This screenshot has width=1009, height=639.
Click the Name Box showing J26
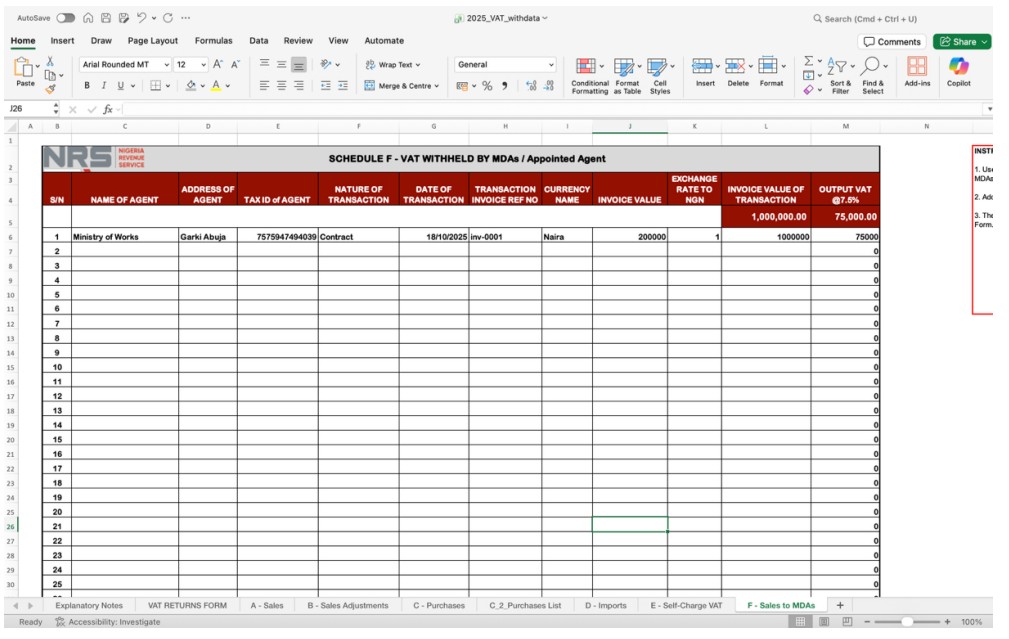coord(27,109)
